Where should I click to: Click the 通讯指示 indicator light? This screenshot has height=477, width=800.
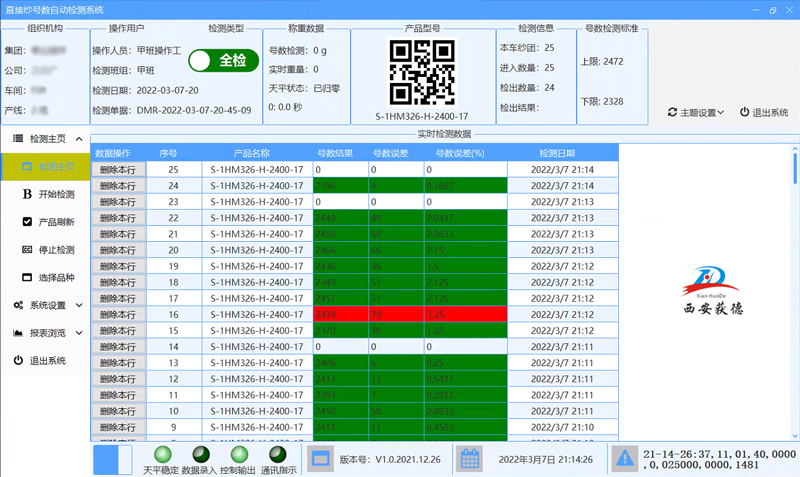pyautogui.click(x=277, y=453)
